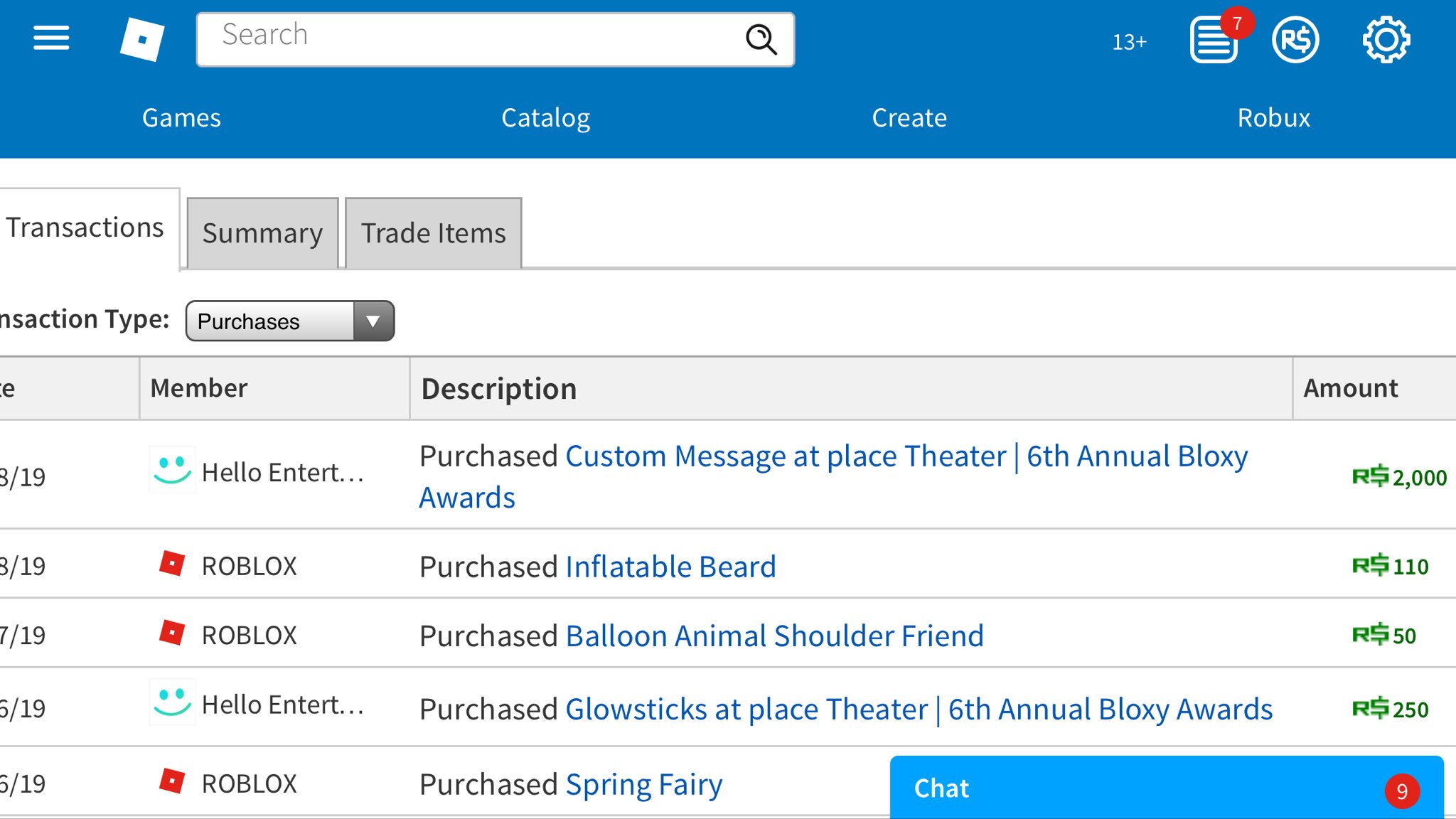The width and height of the screenshot is (1456, 819).
Task: Click the Robux symbol beside the 50 amount
Action: [1370, 634]
